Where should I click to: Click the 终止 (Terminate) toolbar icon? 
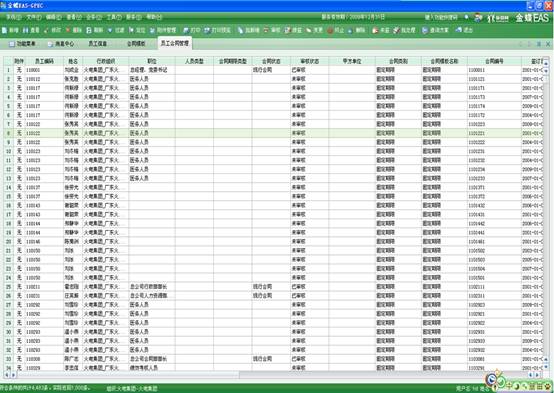tap(335, 30)
